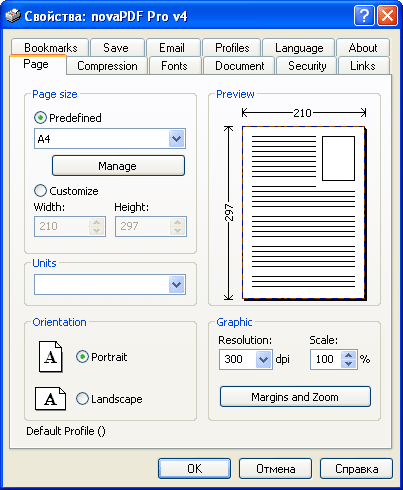The image size is (403, 490).
Task: Go to the About tab
Action: [363, 48]
